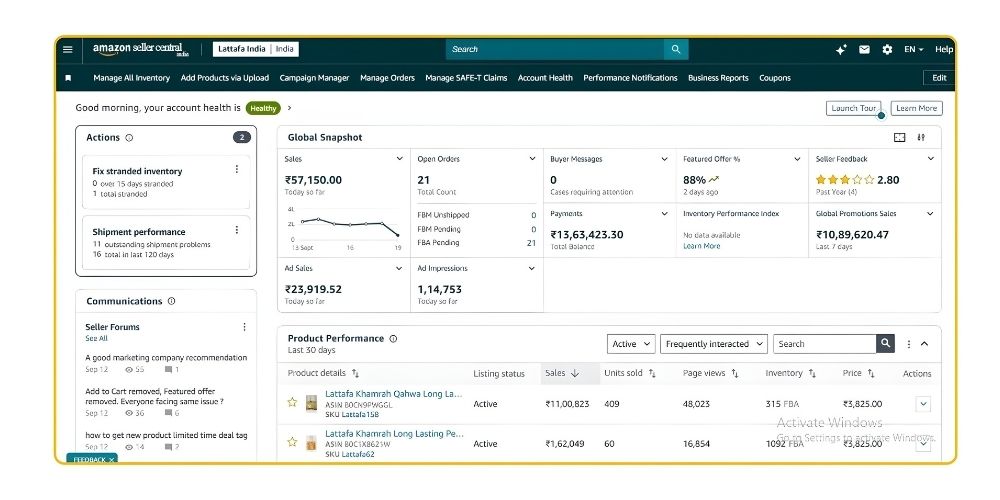Viewport: 1000px width, 500px height.
Task: Go to Manage All Inventory
Action: click(x=131, y=78)
